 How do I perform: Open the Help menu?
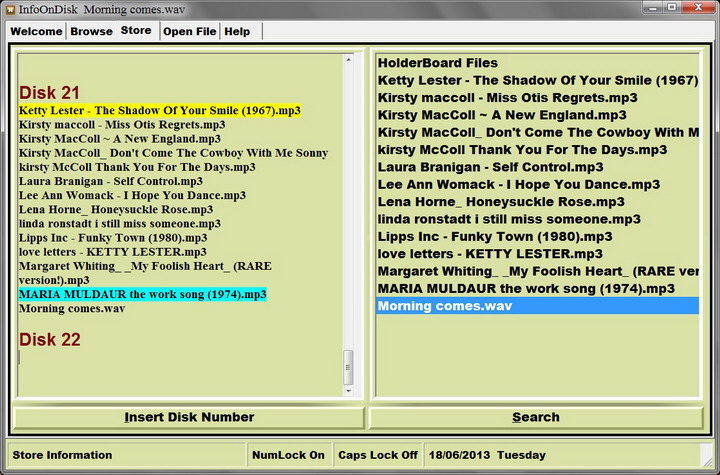(x=237, y=31)
